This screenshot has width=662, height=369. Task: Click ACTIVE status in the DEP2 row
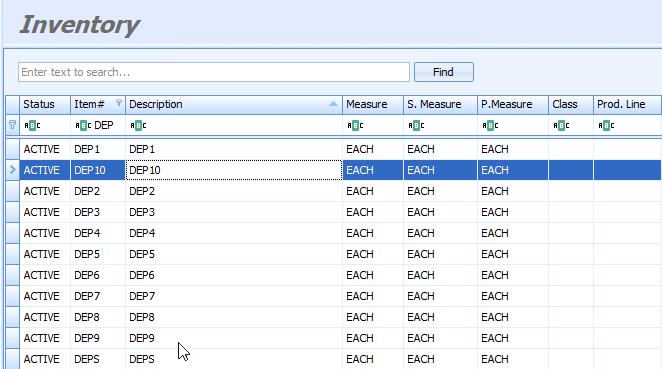click(x=45, y=191)
